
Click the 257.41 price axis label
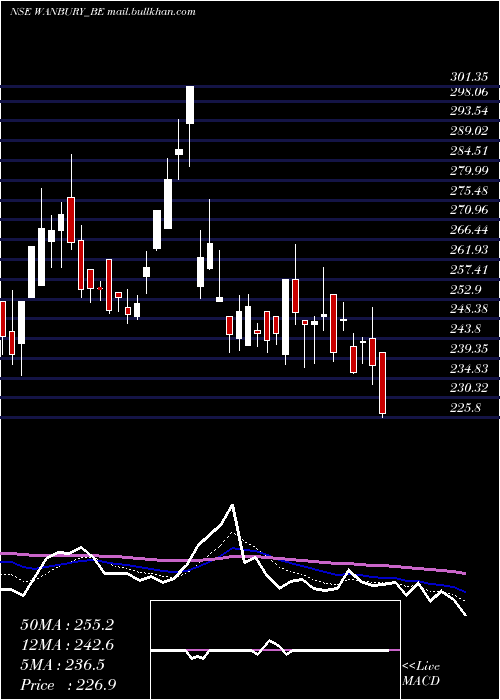[469, 270]
